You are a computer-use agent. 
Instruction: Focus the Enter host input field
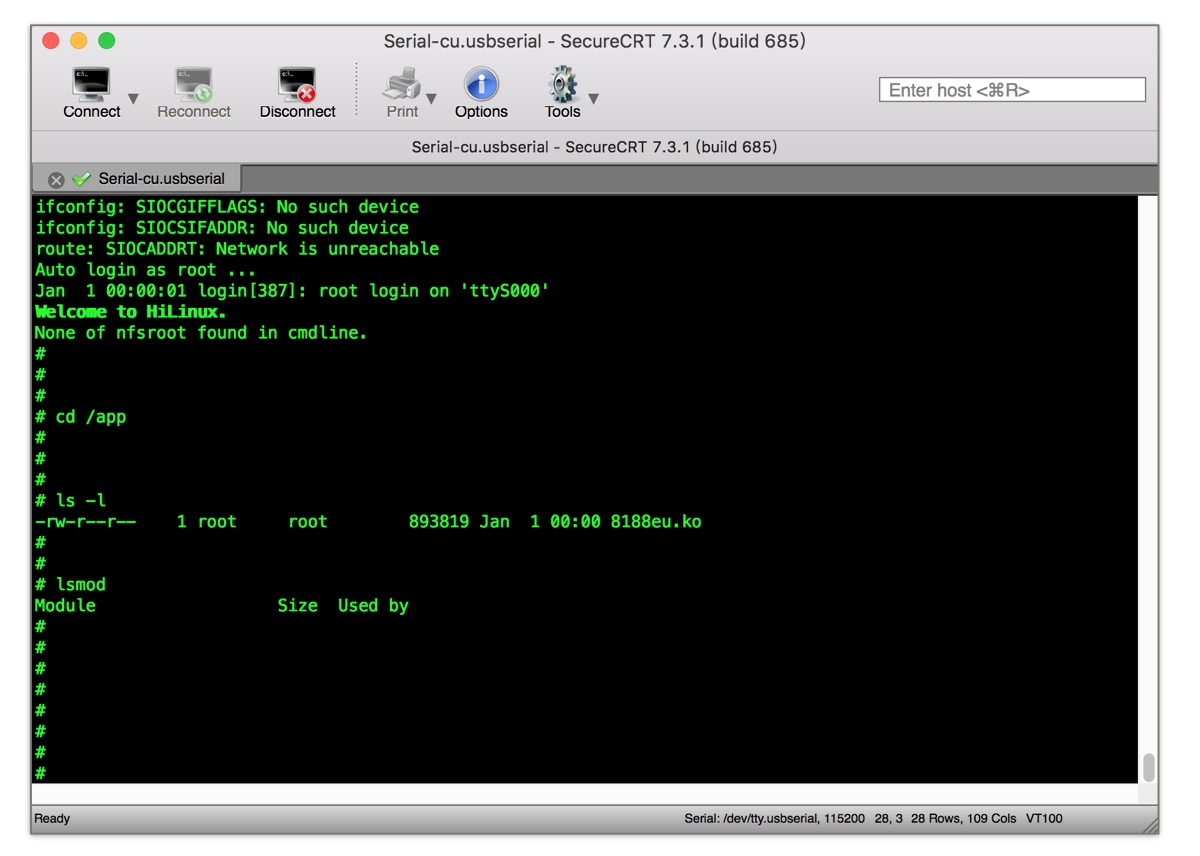coord(1012,90)
